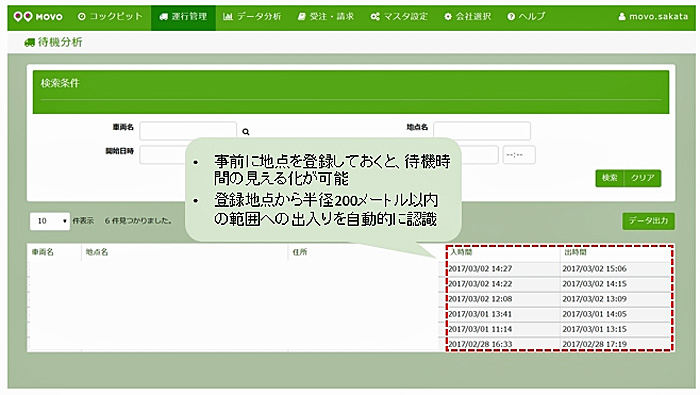Viewport: 700px width, 395px height.
Task: Click the 検索 button
Action: [609, 178]
